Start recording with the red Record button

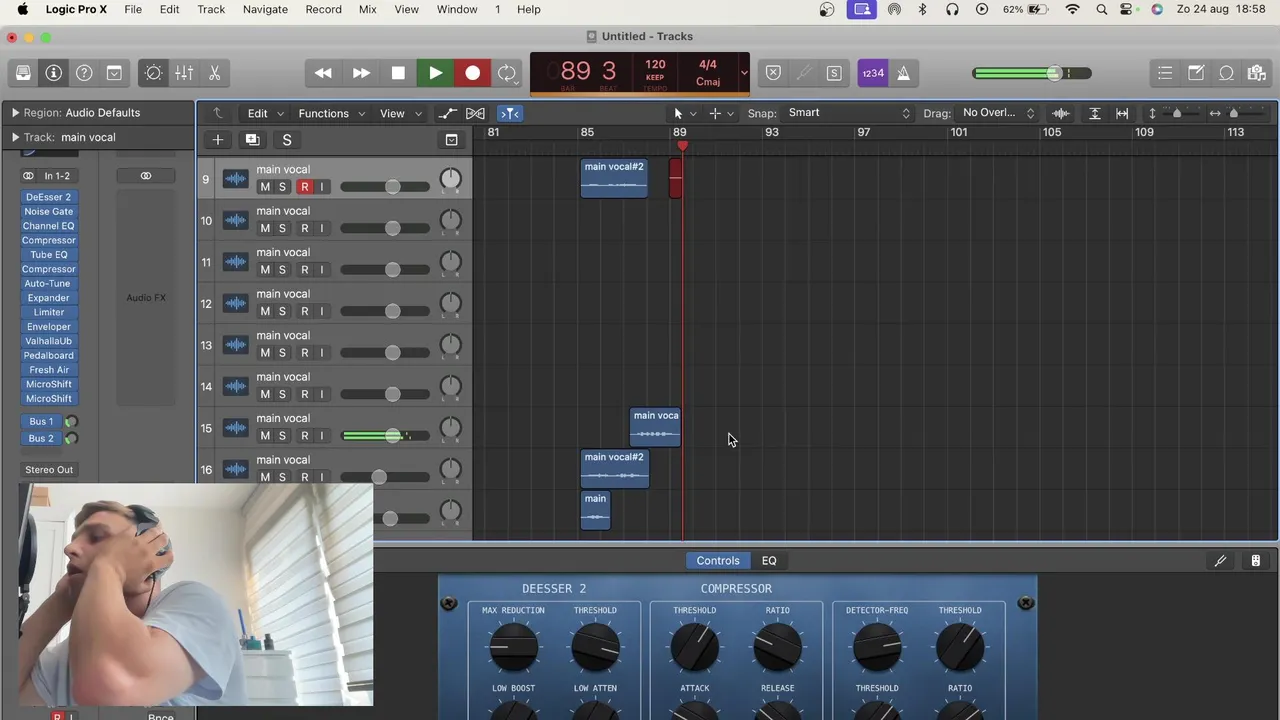coord(473,73)
